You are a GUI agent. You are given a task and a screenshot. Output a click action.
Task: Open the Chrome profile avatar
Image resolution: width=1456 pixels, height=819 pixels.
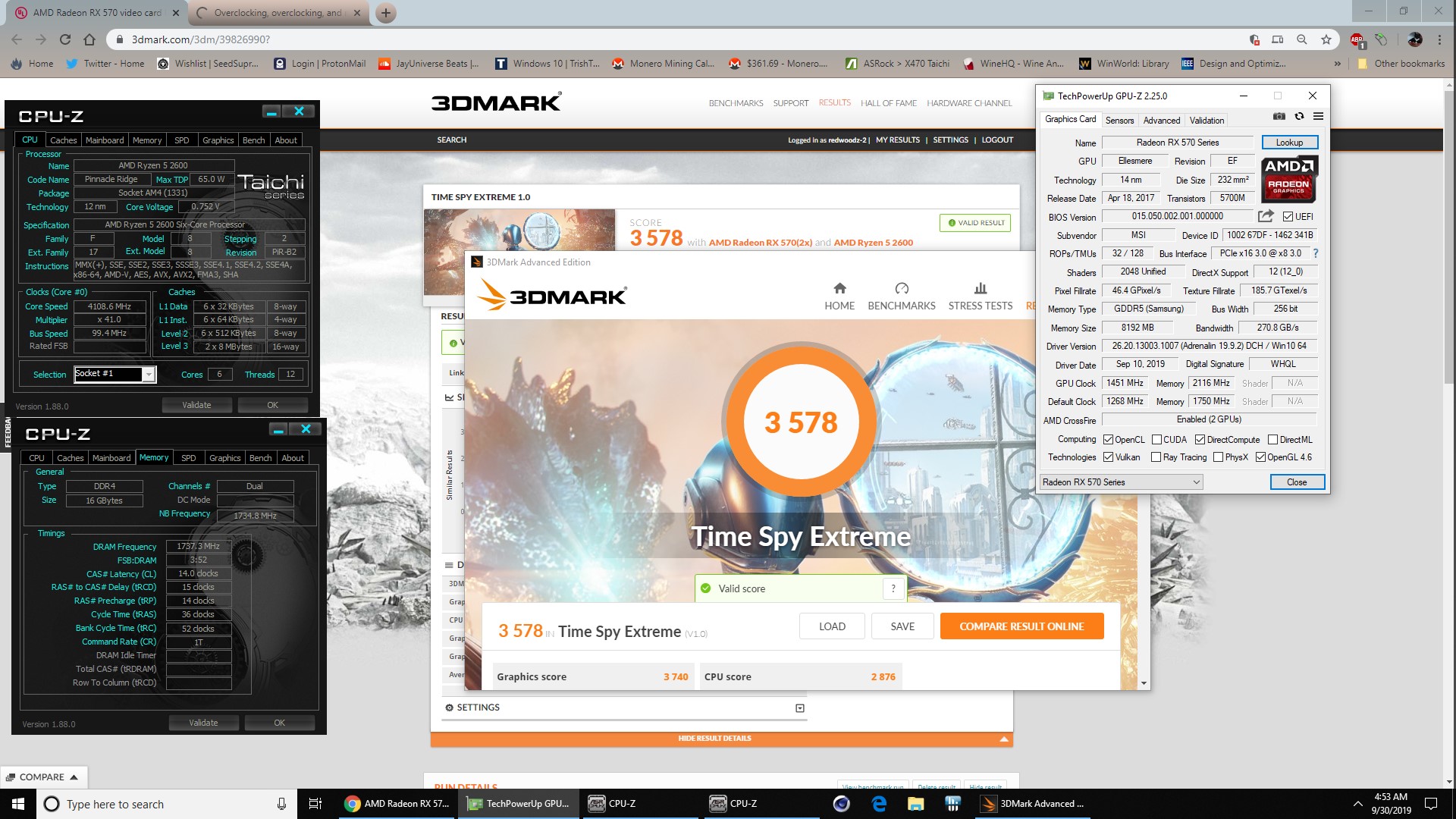[x=1415, y=39]
